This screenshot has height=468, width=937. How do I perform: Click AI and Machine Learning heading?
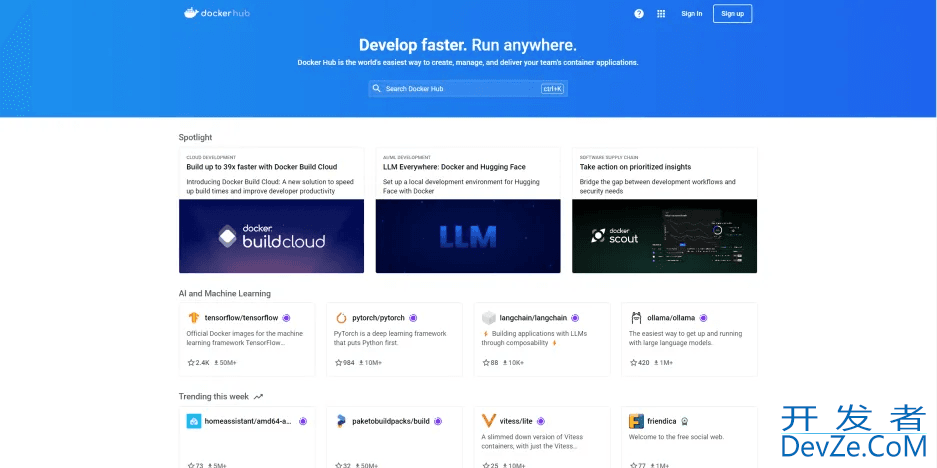click(x=225, y=293)
